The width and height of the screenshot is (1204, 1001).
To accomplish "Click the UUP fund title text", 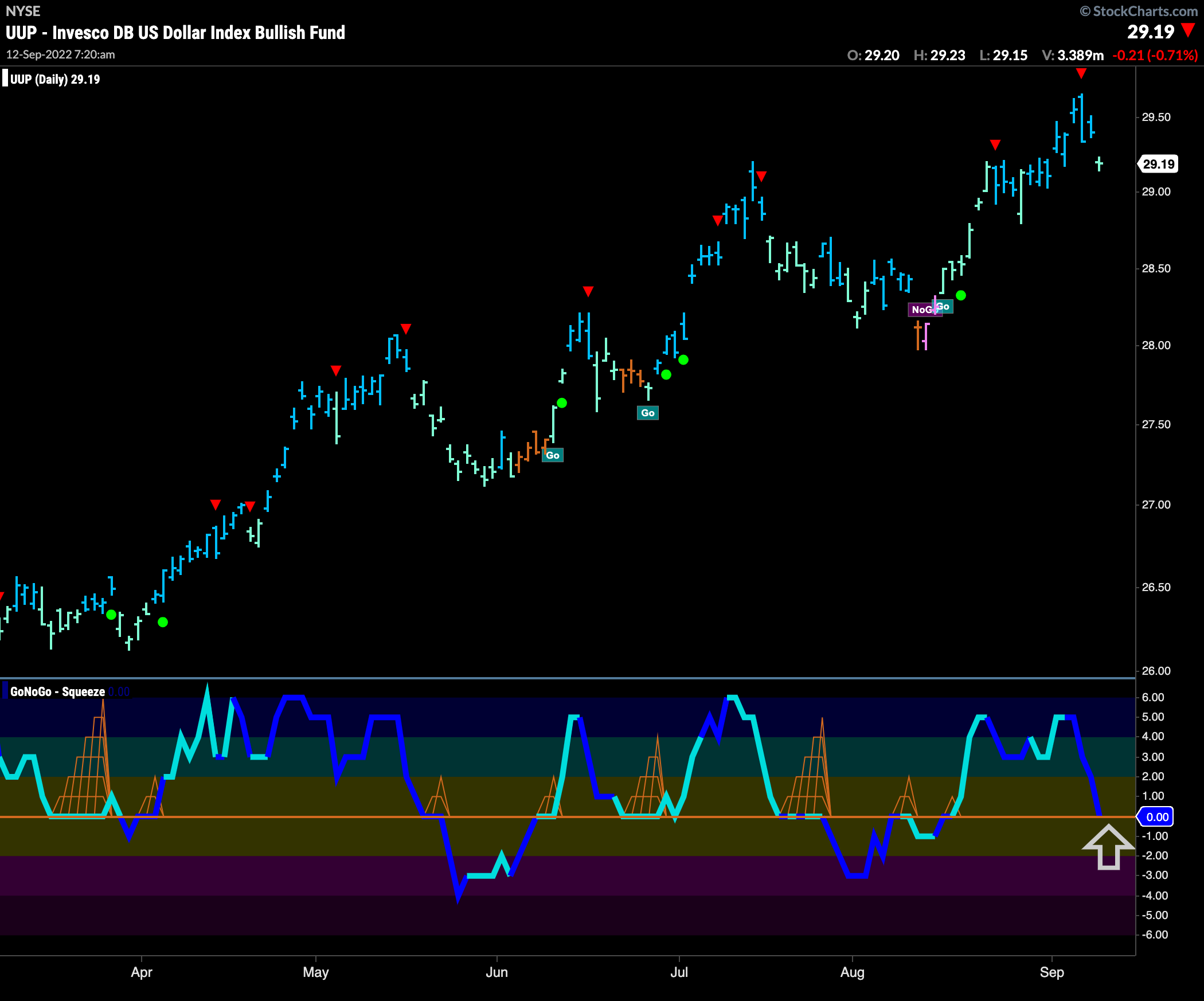I will (175, 33).
